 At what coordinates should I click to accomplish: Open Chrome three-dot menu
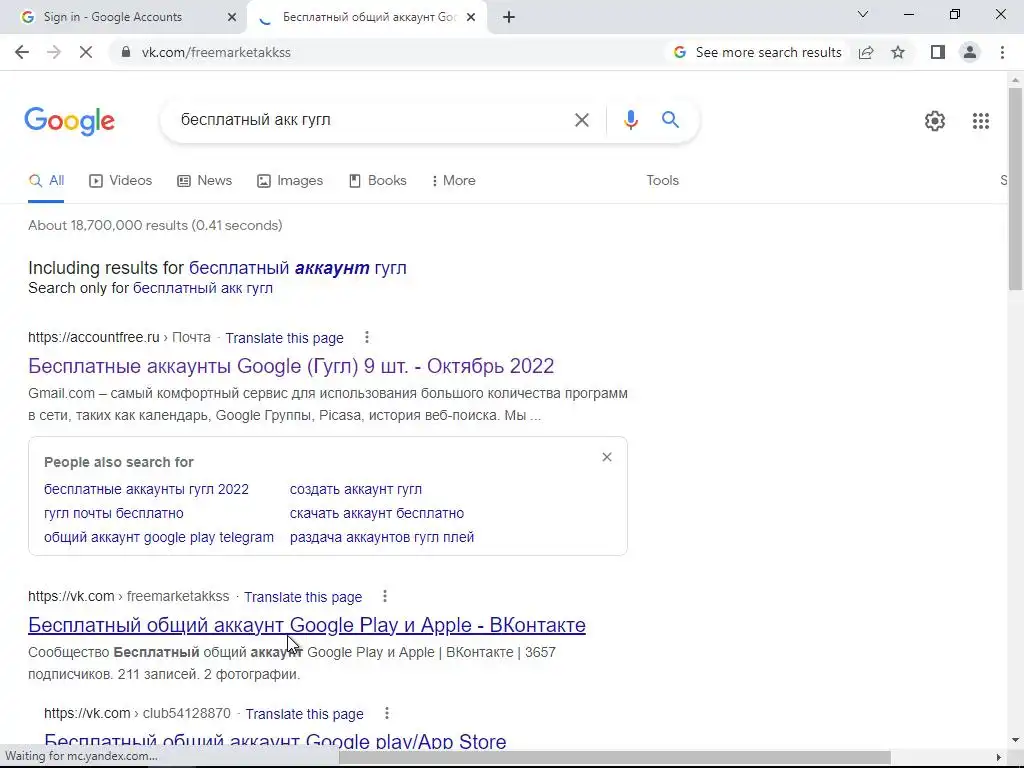(1002, 52)
